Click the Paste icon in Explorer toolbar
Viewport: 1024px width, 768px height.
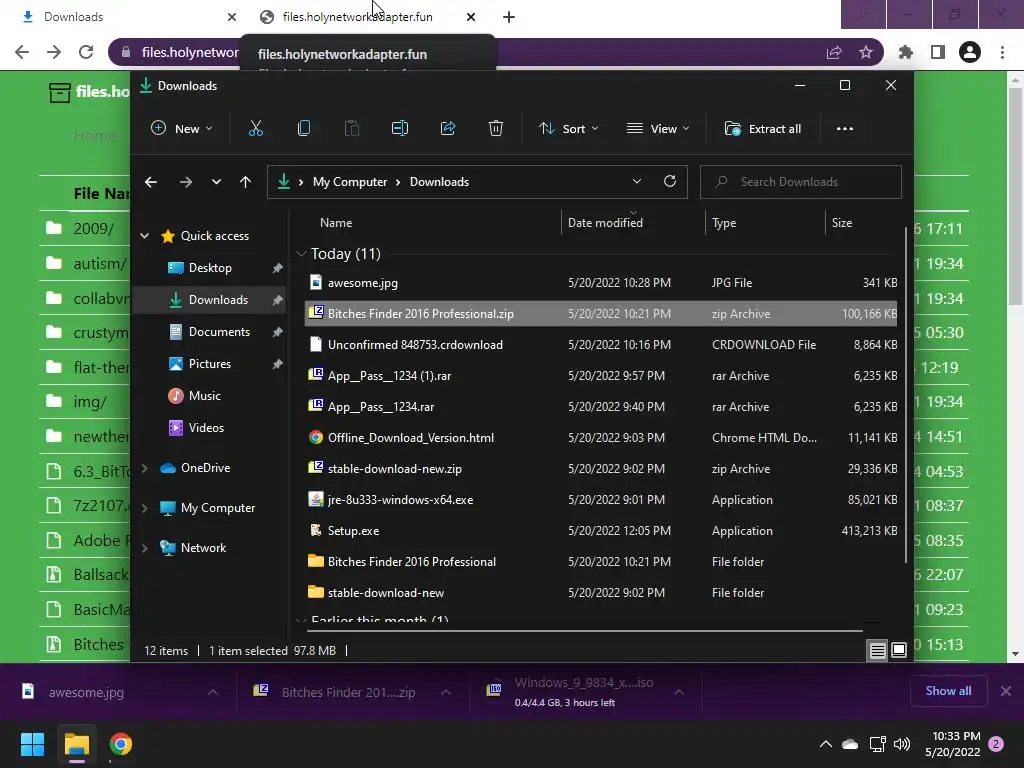(x=351, y=129)
